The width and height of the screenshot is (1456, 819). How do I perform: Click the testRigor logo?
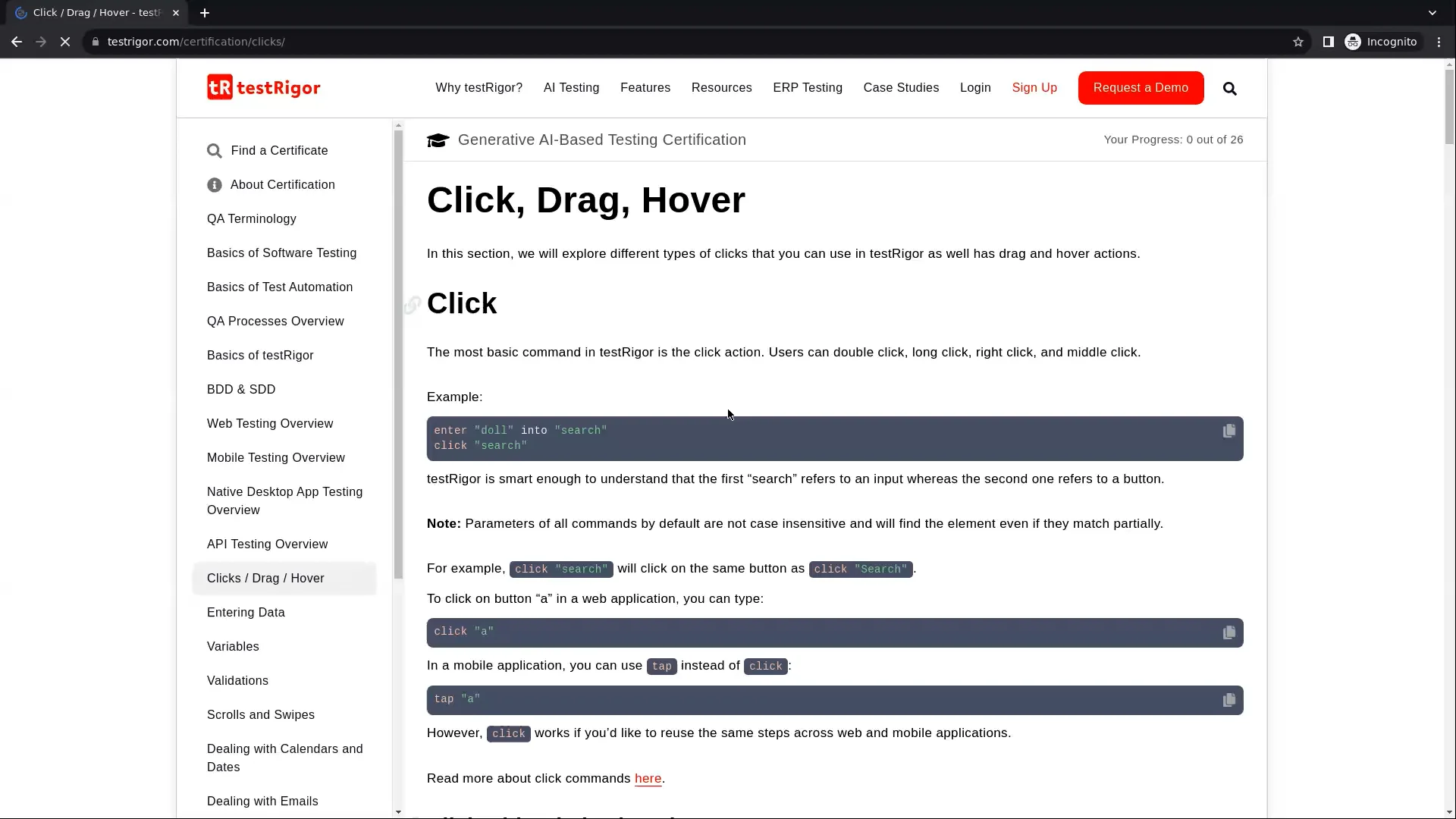263,88
